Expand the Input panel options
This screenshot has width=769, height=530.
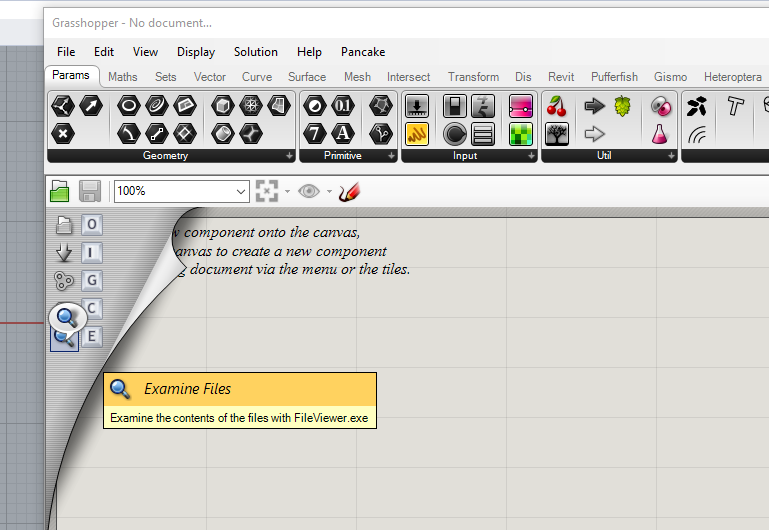(531, 156)
